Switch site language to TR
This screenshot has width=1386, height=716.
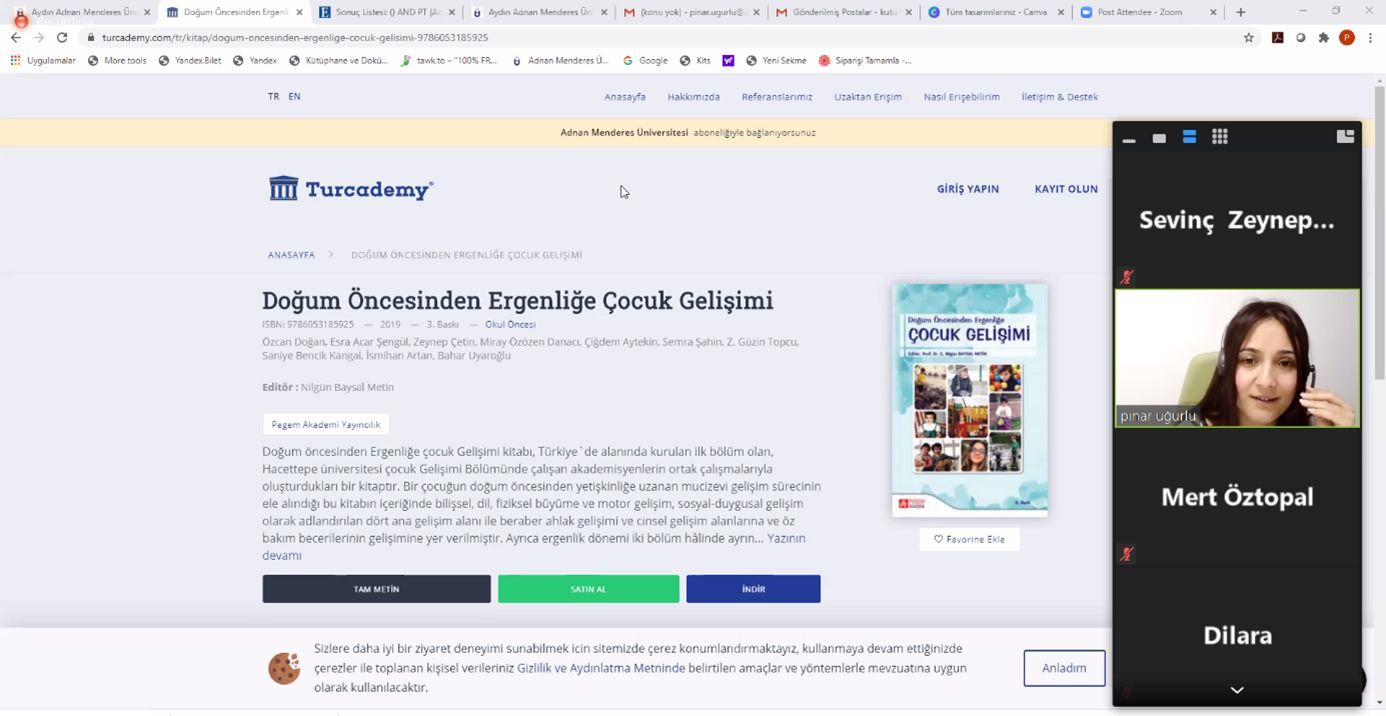pos(273,96)
